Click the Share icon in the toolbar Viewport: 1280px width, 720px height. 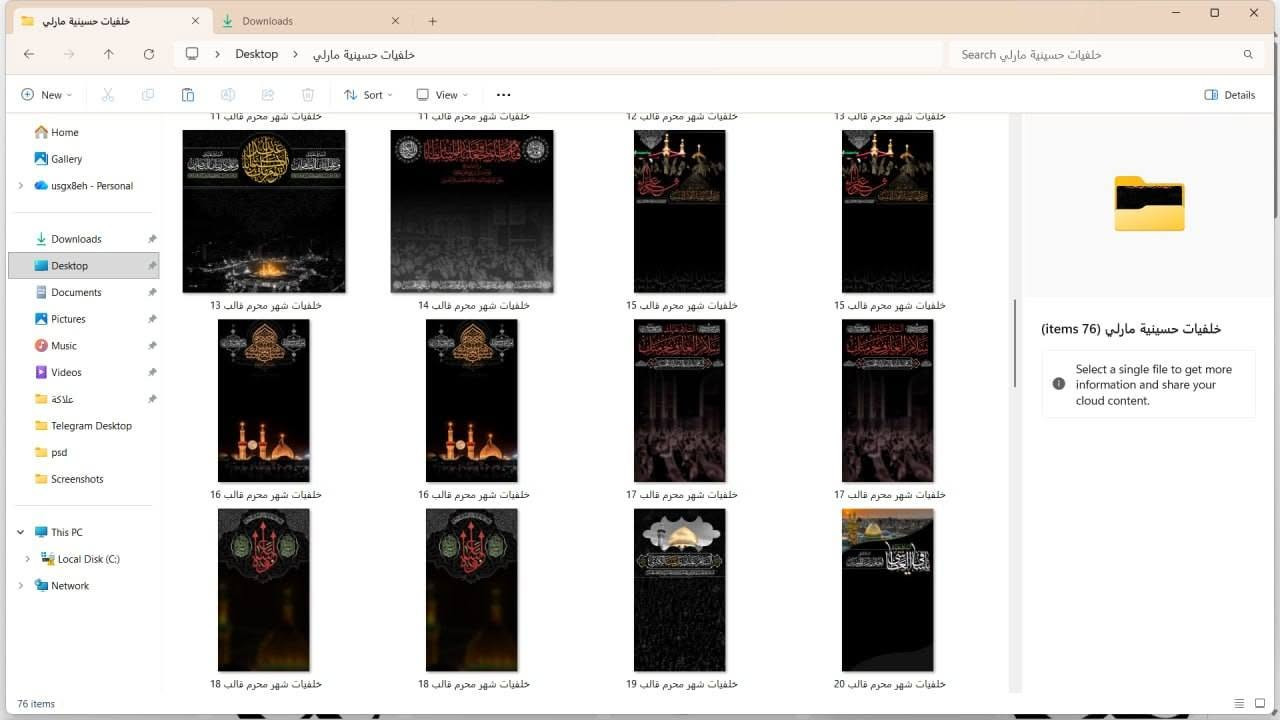268,95
